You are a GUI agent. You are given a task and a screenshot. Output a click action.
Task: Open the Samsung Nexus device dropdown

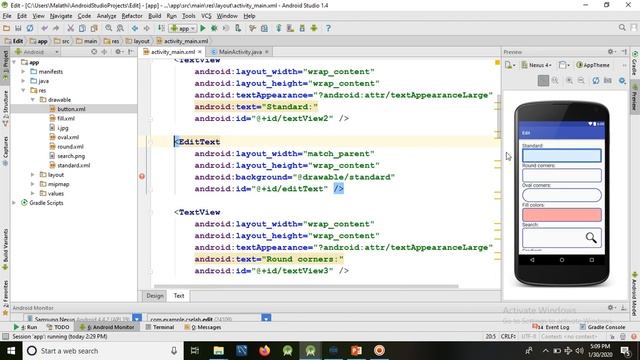(x=83, y=318)
